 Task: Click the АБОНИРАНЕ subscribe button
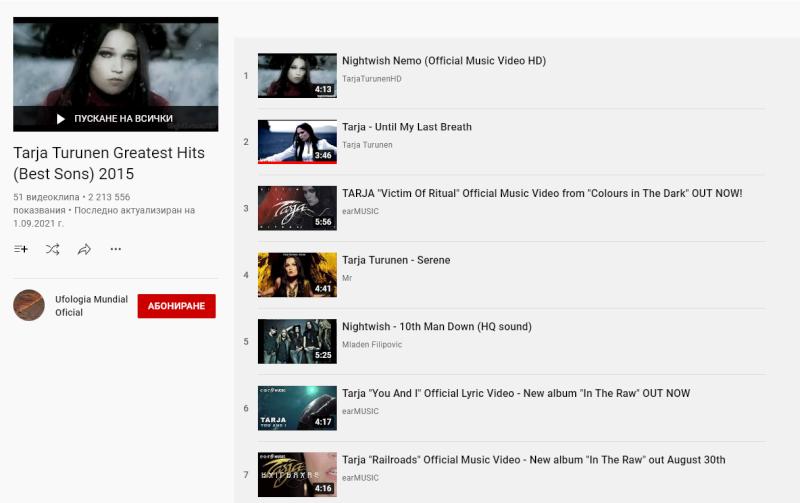click(x=177, y=306)
